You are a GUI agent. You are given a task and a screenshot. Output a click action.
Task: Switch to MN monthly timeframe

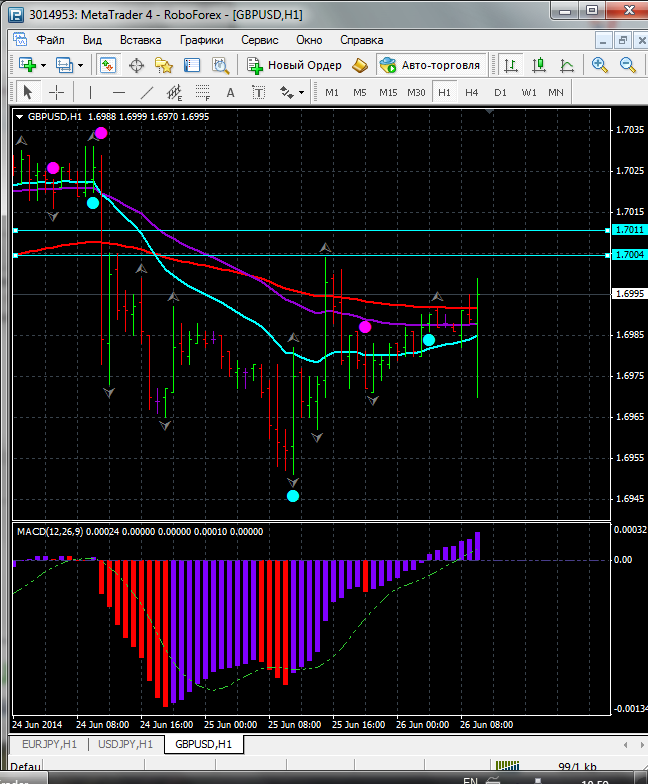(556, 92)
